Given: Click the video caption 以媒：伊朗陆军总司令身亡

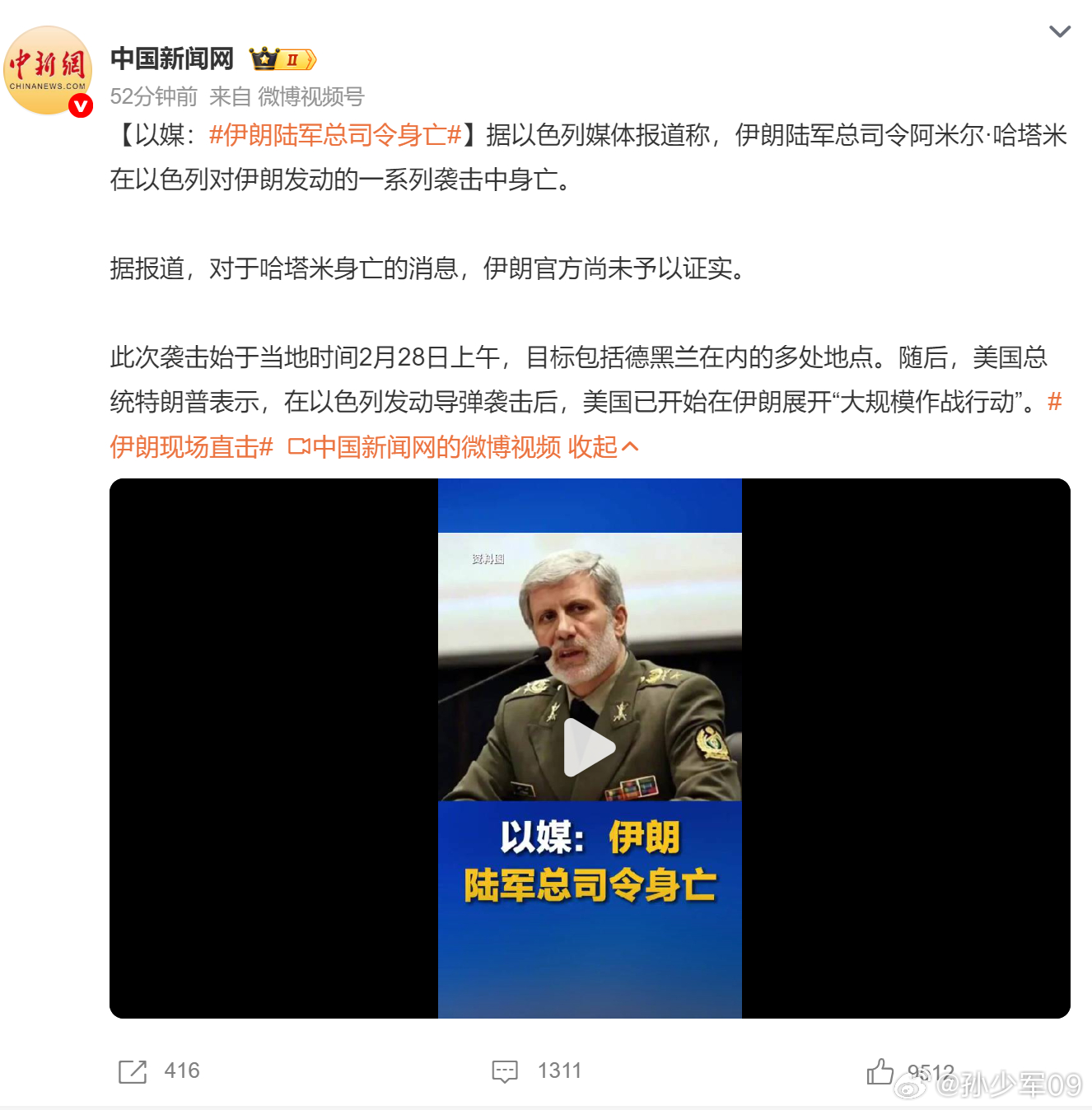Looking at the screenshot, I should pos(590,861).
